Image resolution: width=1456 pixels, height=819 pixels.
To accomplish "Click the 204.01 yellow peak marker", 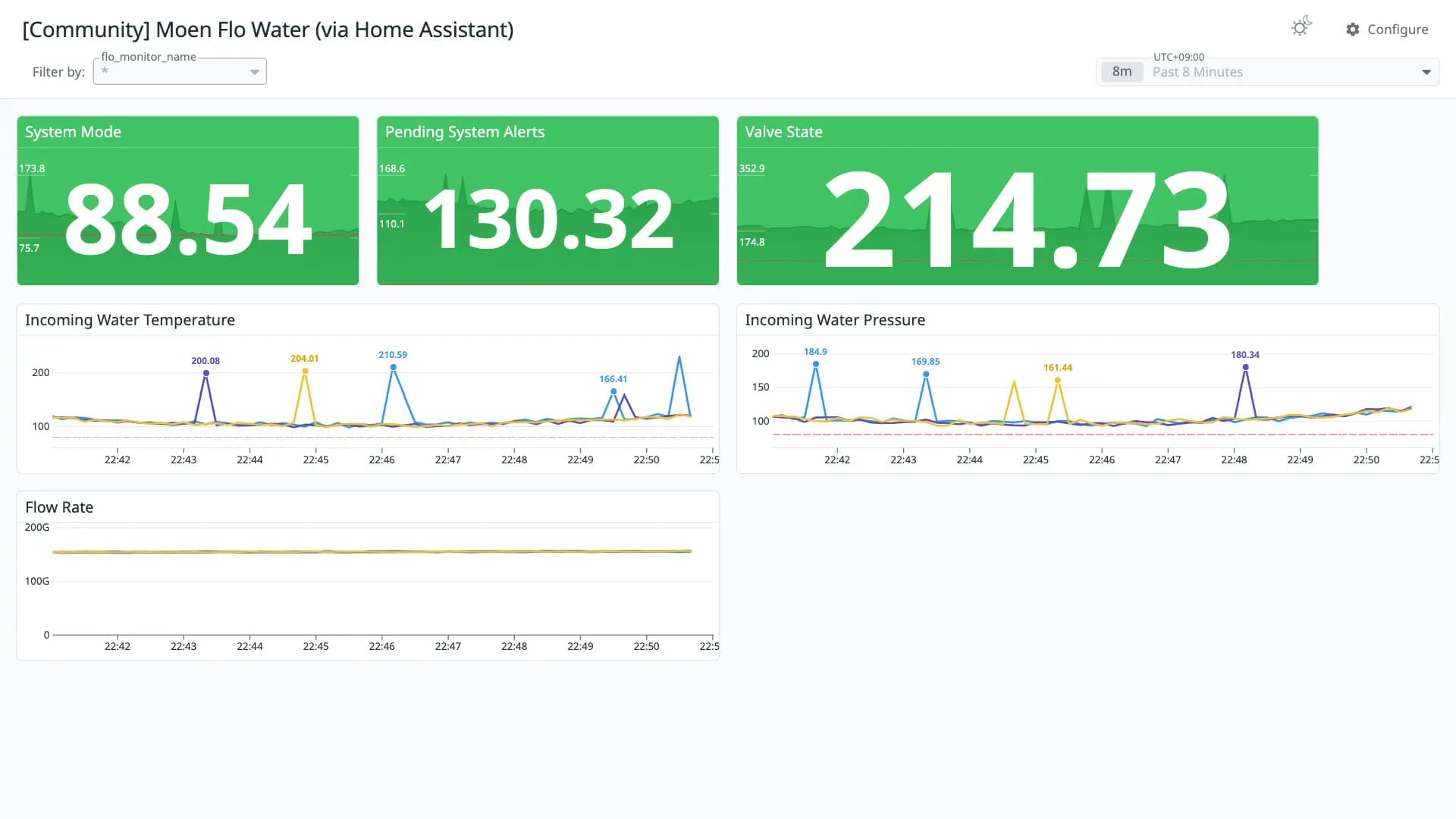I will click(x=305, y=371).
